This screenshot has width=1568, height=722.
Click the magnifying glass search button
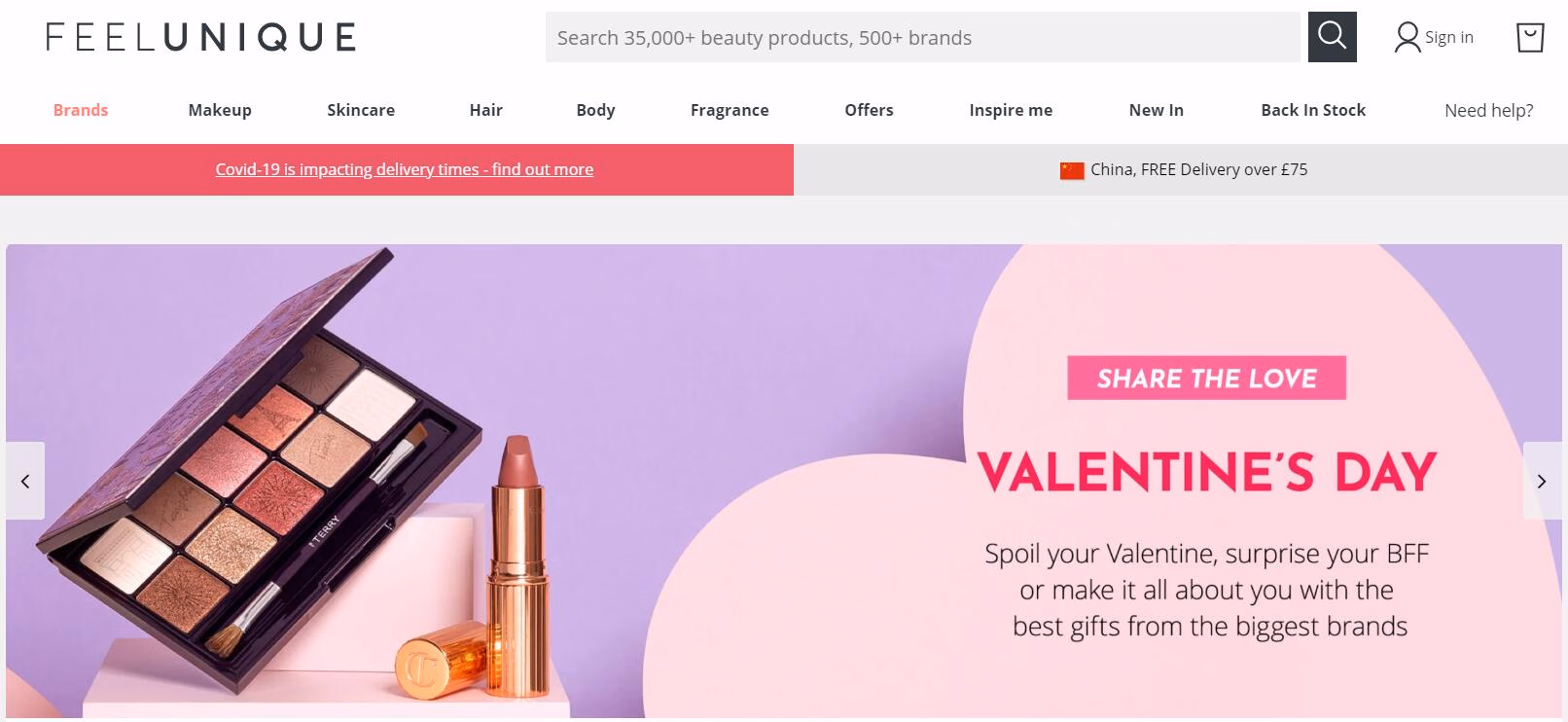(x=1332, y=37)
